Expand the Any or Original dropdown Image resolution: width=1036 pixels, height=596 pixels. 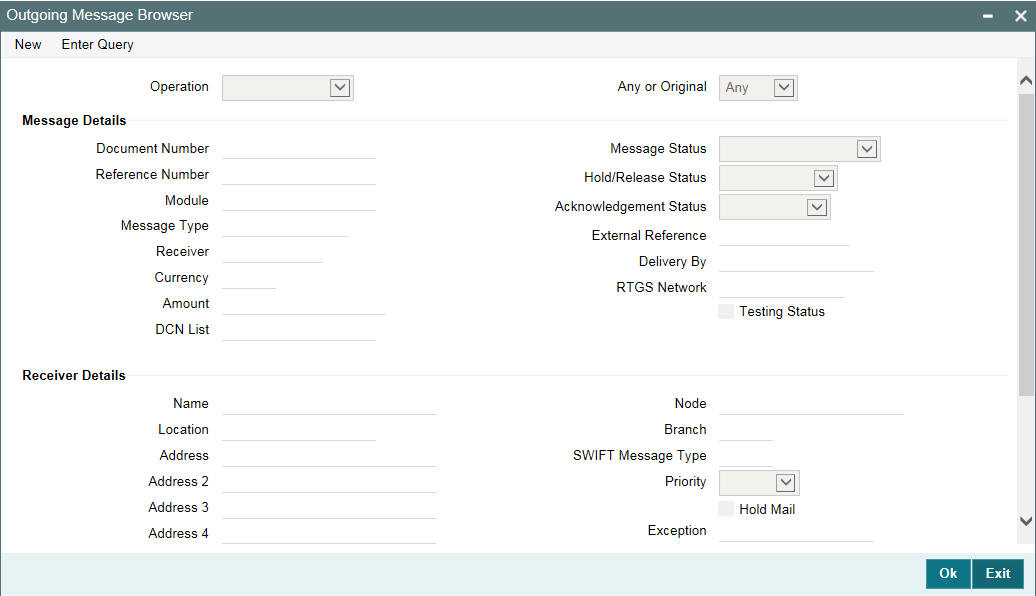(758, 87)
